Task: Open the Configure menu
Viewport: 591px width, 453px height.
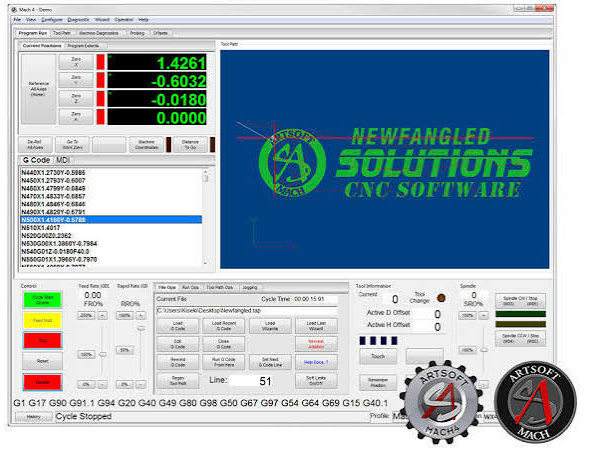Action: tap(52, 20)
